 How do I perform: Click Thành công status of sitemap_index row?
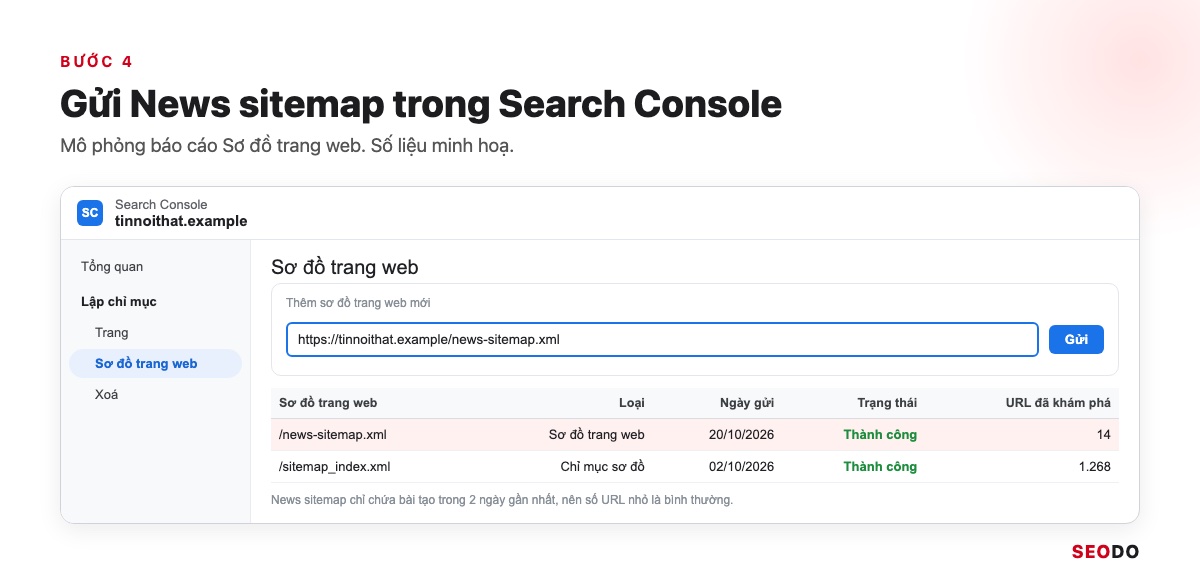(x=880, y=467)
